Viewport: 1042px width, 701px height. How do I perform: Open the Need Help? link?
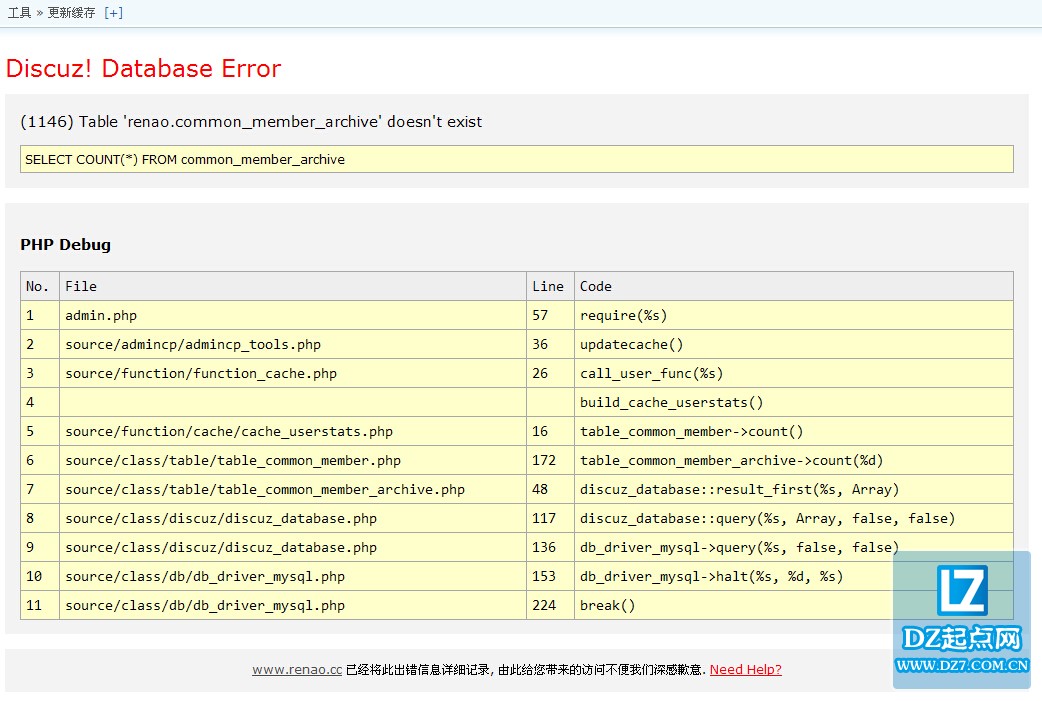coord(746,670)
